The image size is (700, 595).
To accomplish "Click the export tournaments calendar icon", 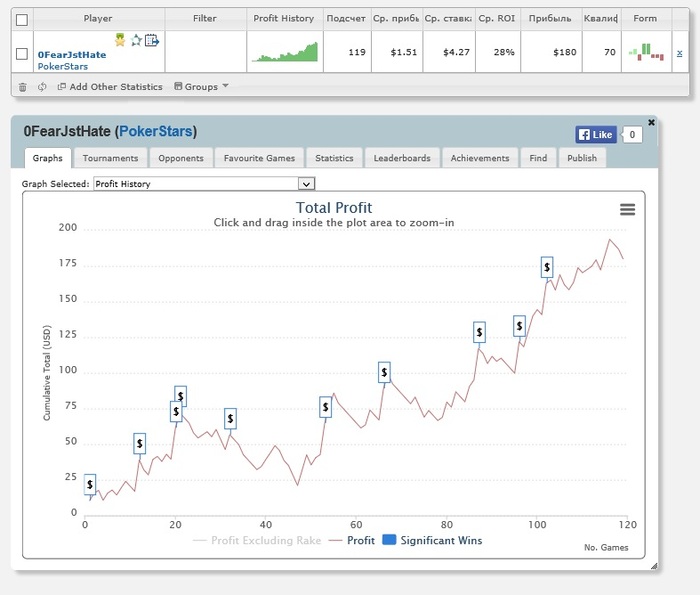I will pyautogui.click(x=152, y=40).
